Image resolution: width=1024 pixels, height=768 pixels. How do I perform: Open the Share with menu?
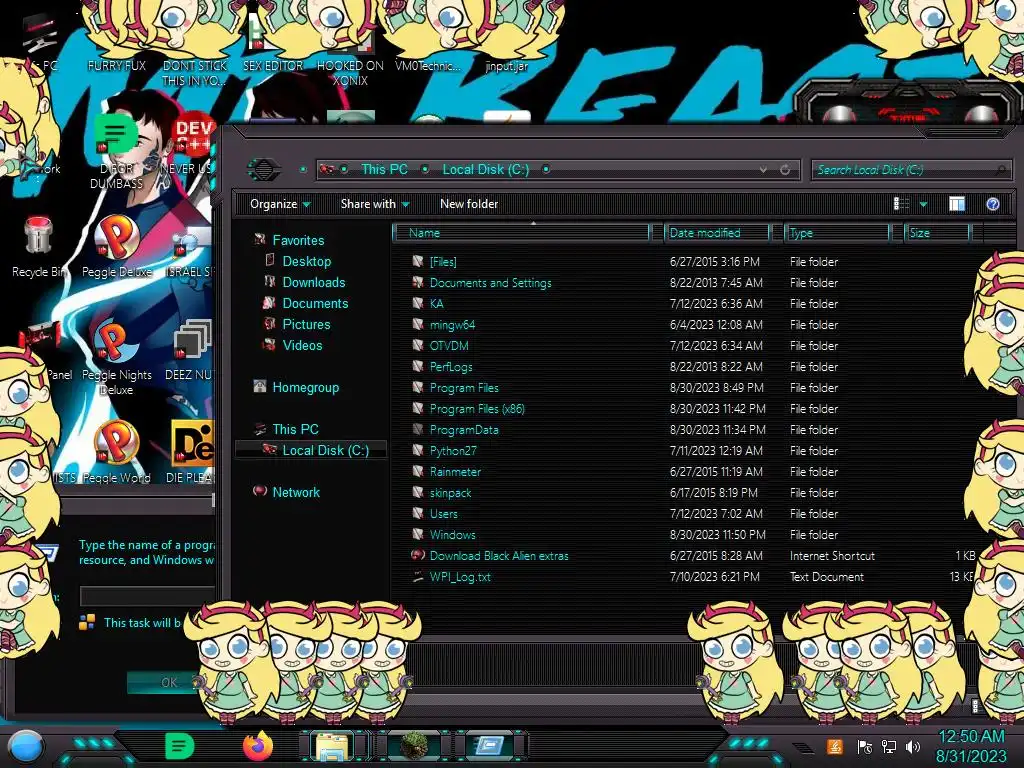coord(375,204)
